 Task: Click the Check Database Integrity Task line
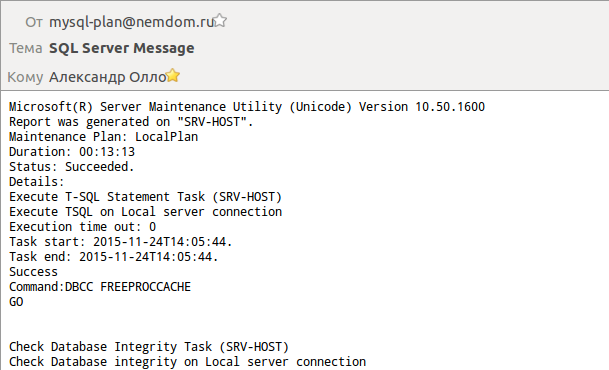pos(149,347)
